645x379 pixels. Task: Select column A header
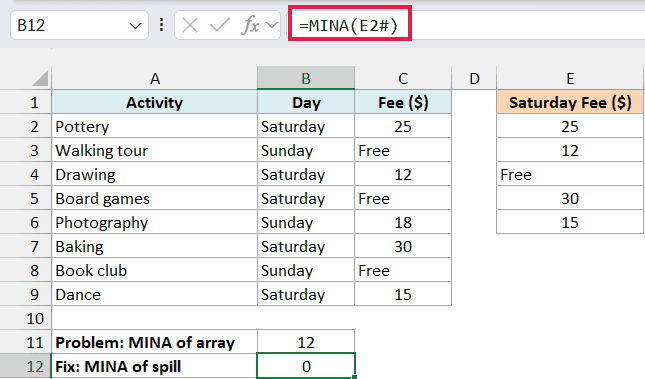click(x=155, y=78)
